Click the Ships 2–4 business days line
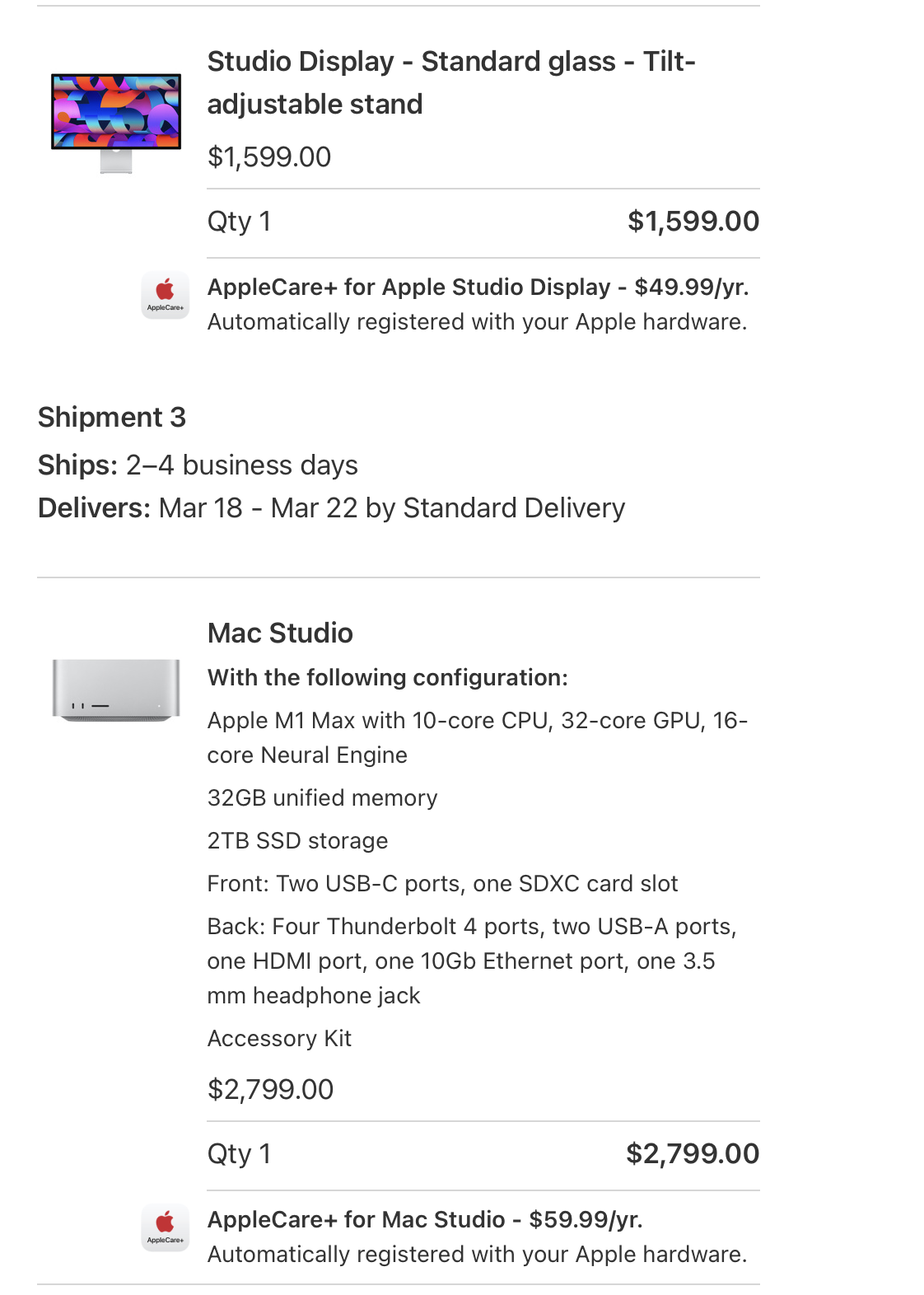924x1295 pixels. [198, 465]
